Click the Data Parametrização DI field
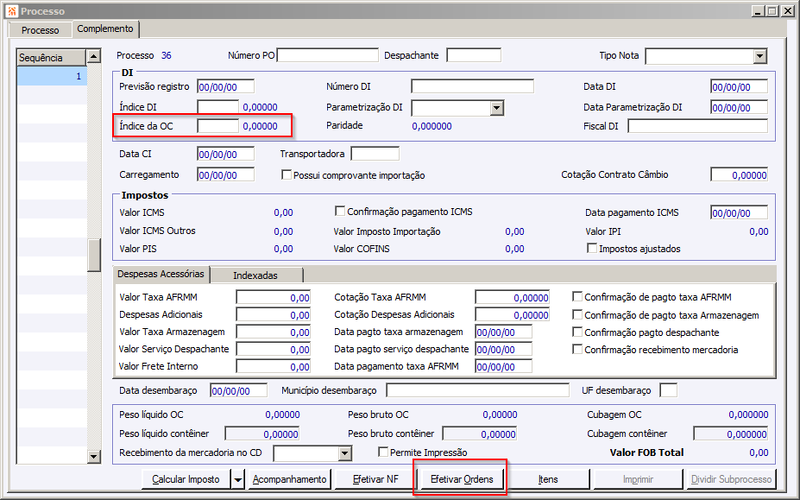This screenshot has height=500, width=800. click(x=739, y=107)
